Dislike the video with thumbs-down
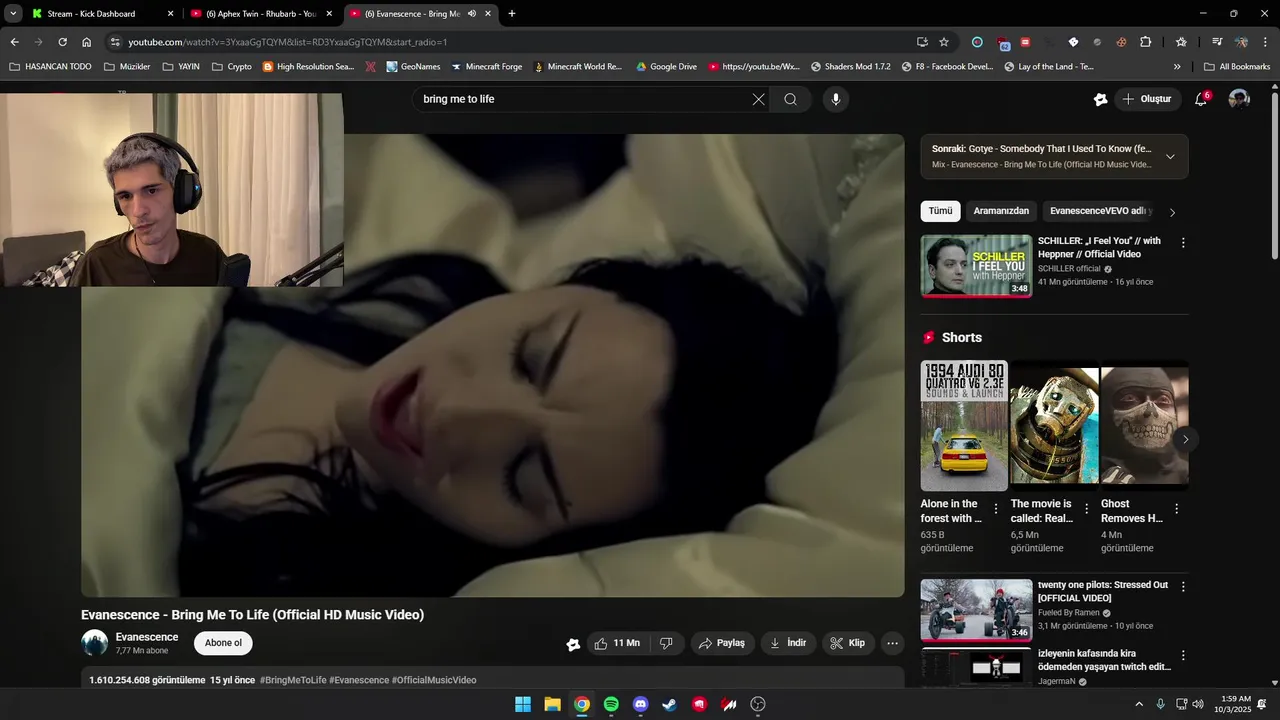The width and height of the screenshot is (1280, 720). 666,643
